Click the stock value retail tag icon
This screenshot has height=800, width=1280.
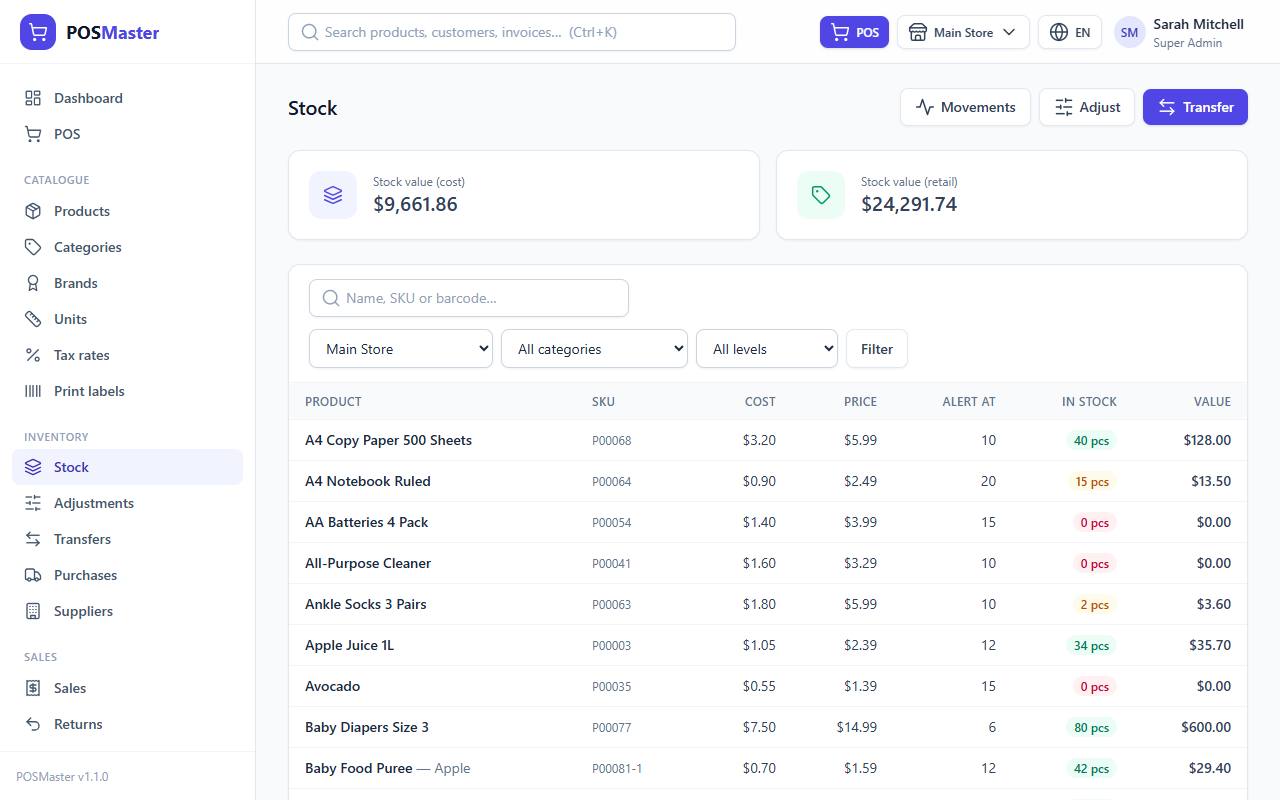821,195
